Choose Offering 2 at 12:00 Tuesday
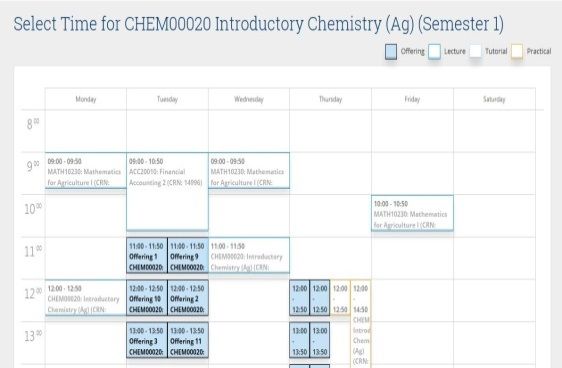This screenshot has height=368, width=562. pyautogui.click(x=188, y=298)
